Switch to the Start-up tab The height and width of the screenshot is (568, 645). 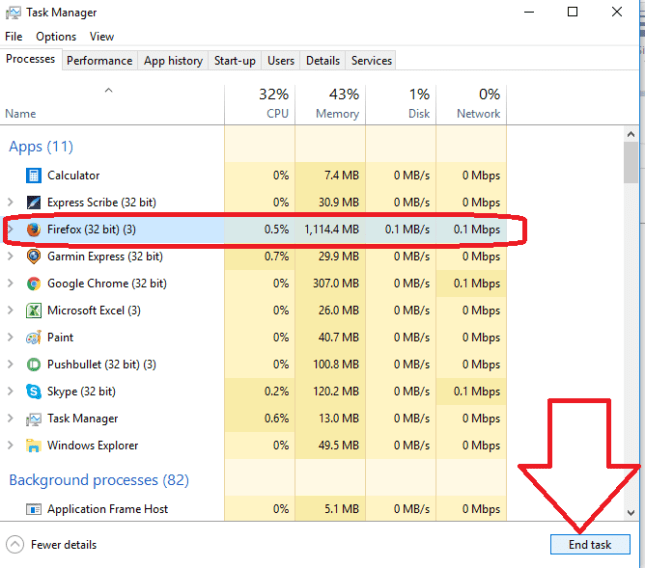point(234,61)
